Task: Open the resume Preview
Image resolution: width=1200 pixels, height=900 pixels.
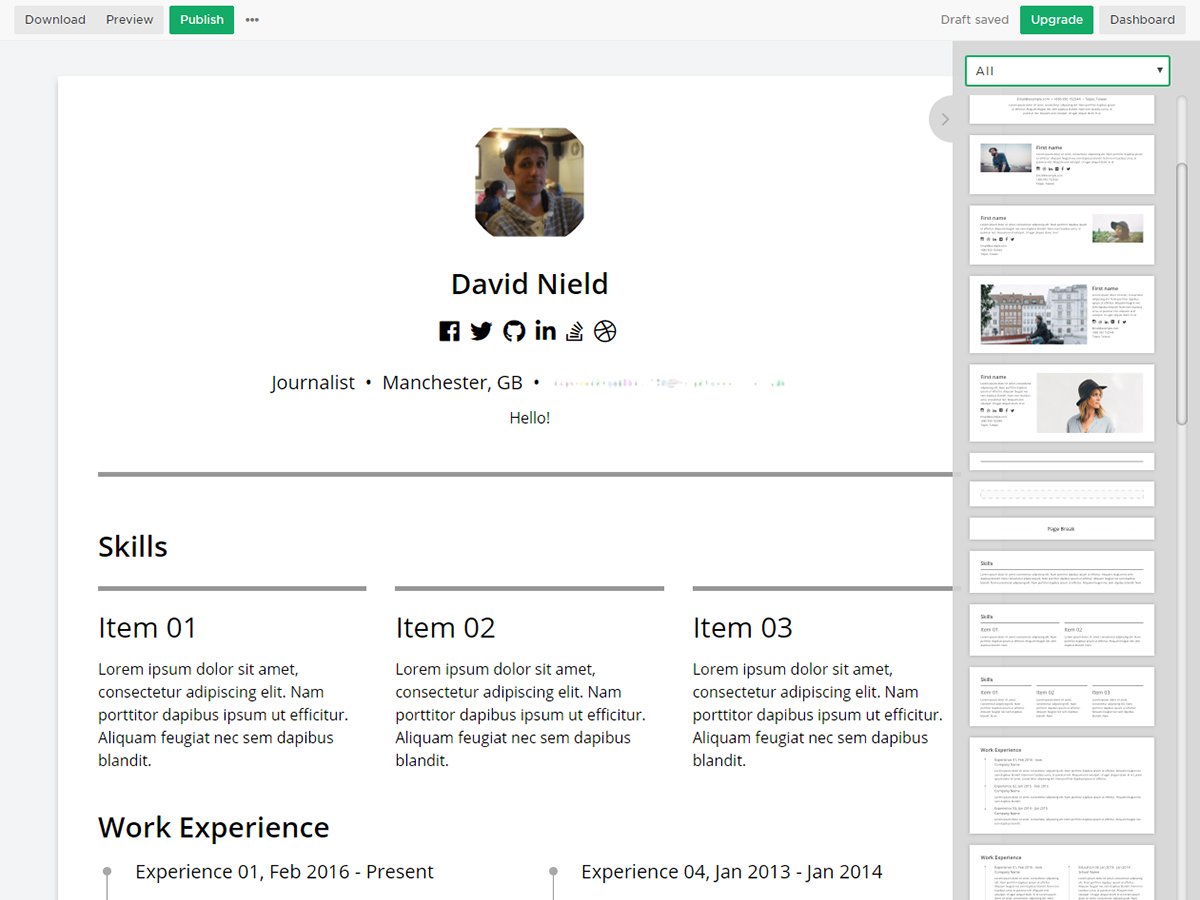Action: click(x=130, y=20)
